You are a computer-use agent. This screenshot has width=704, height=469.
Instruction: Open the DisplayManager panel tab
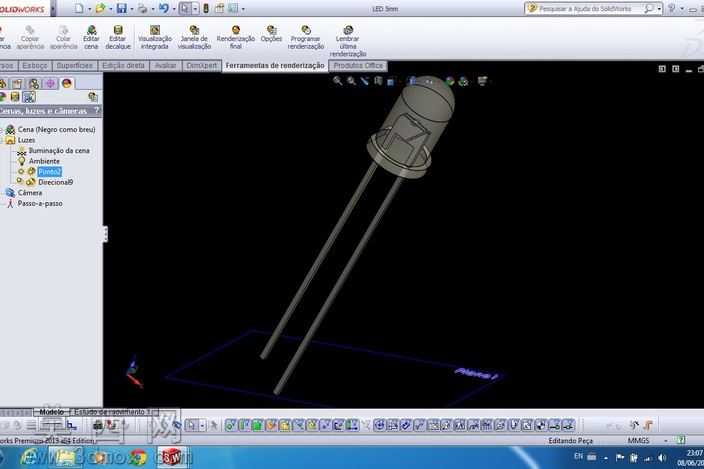pos(67,83)
